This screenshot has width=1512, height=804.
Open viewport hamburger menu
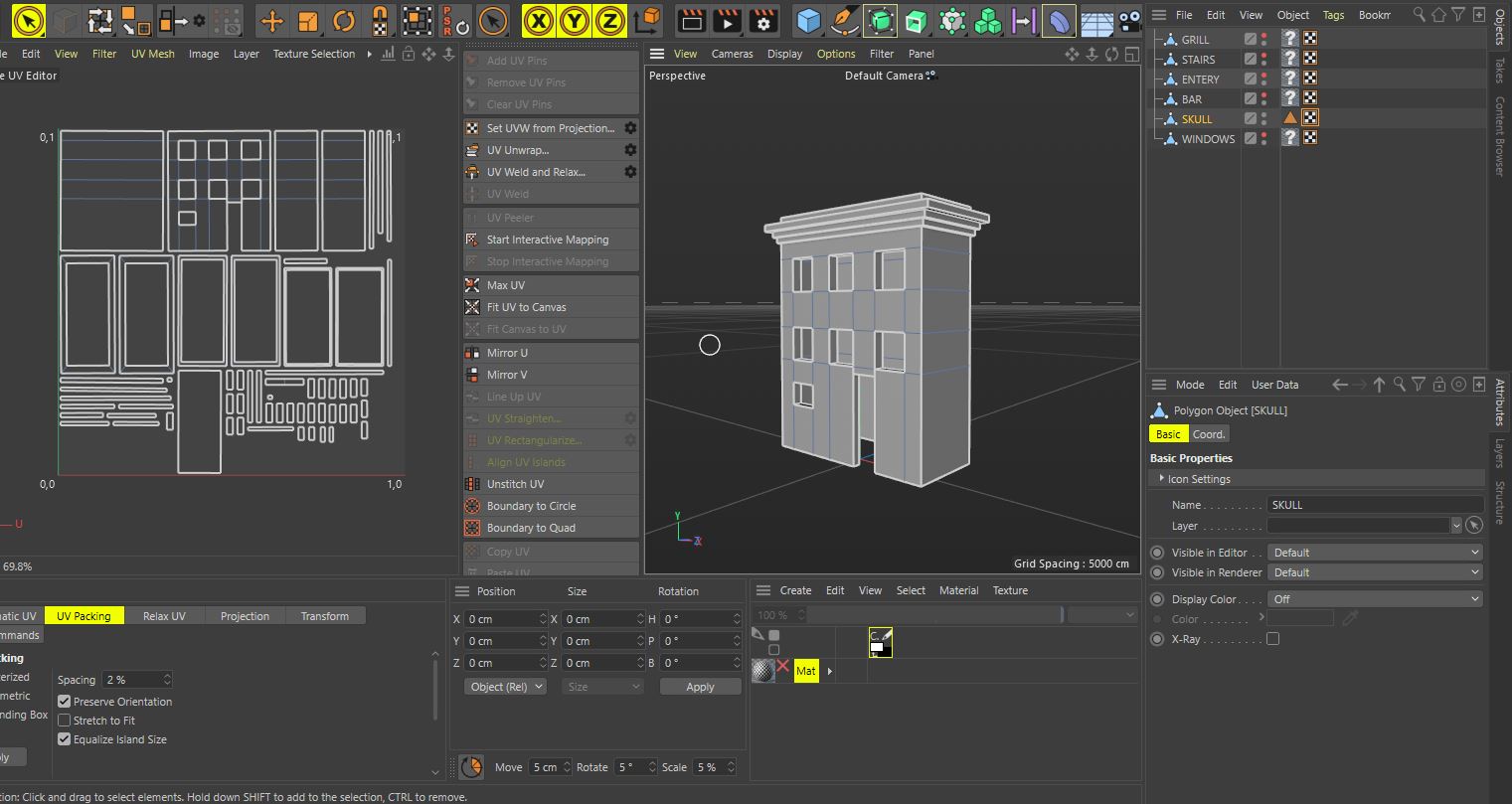point(656,54)
